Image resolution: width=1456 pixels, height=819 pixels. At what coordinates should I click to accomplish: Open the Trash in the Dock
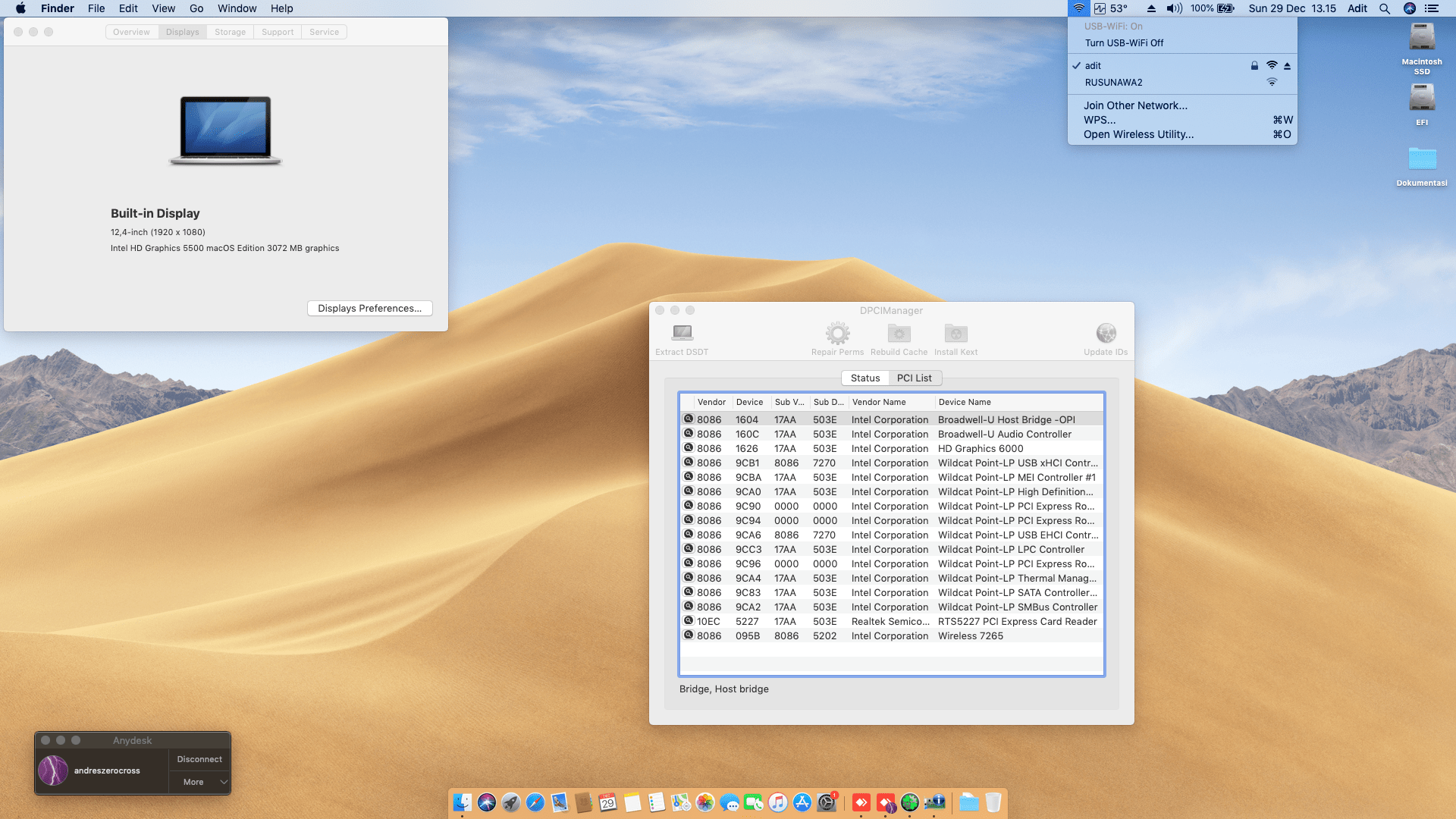tap(993, 802)
